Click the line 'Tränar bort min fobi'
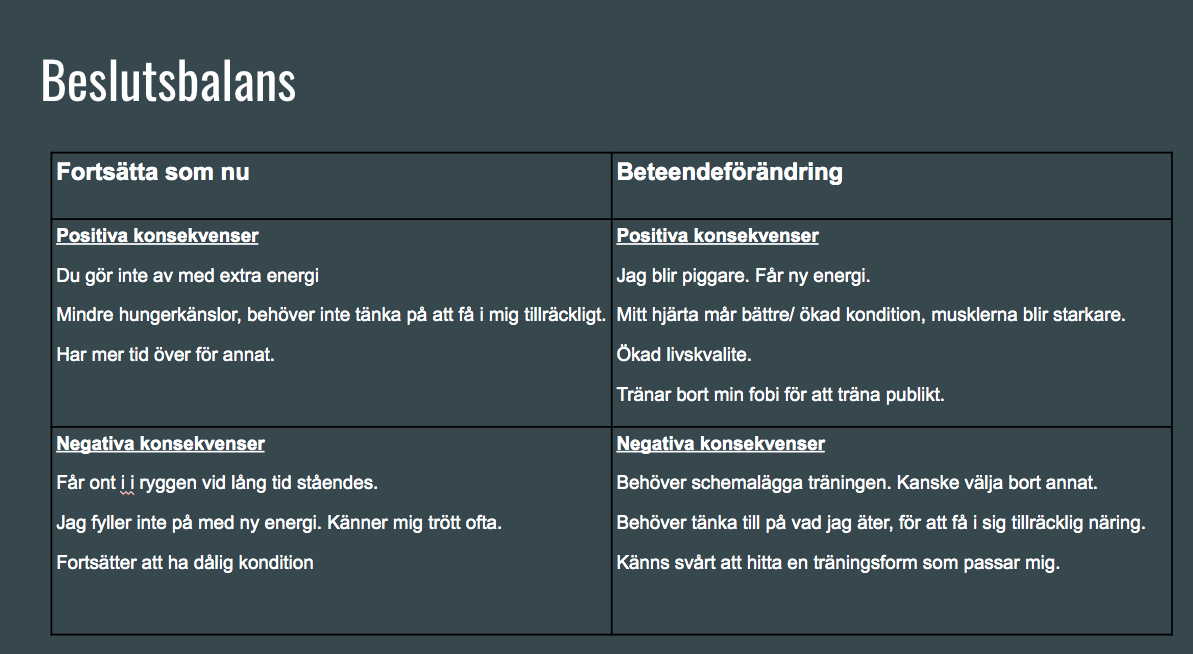Viewport: 1193px width, 654px height. click(x=781, y=395)
